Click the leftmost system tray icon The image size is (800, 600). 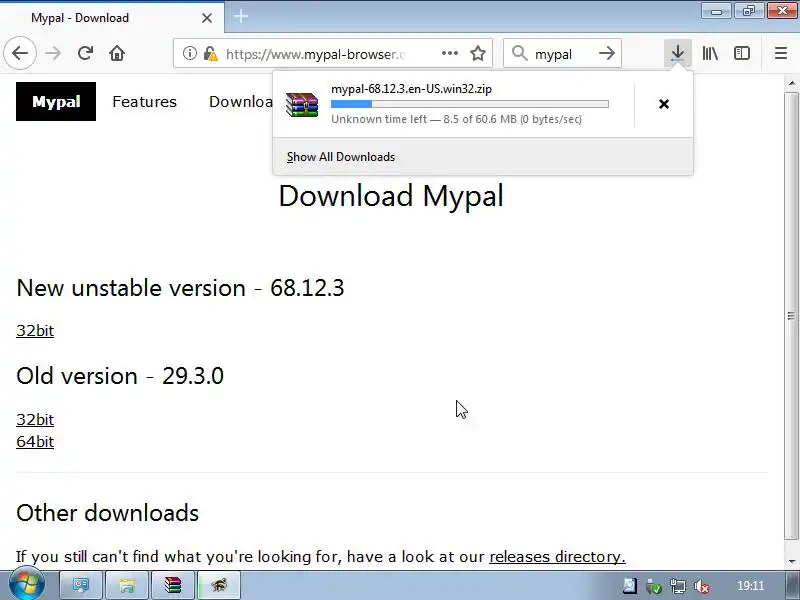coord(630,586)
